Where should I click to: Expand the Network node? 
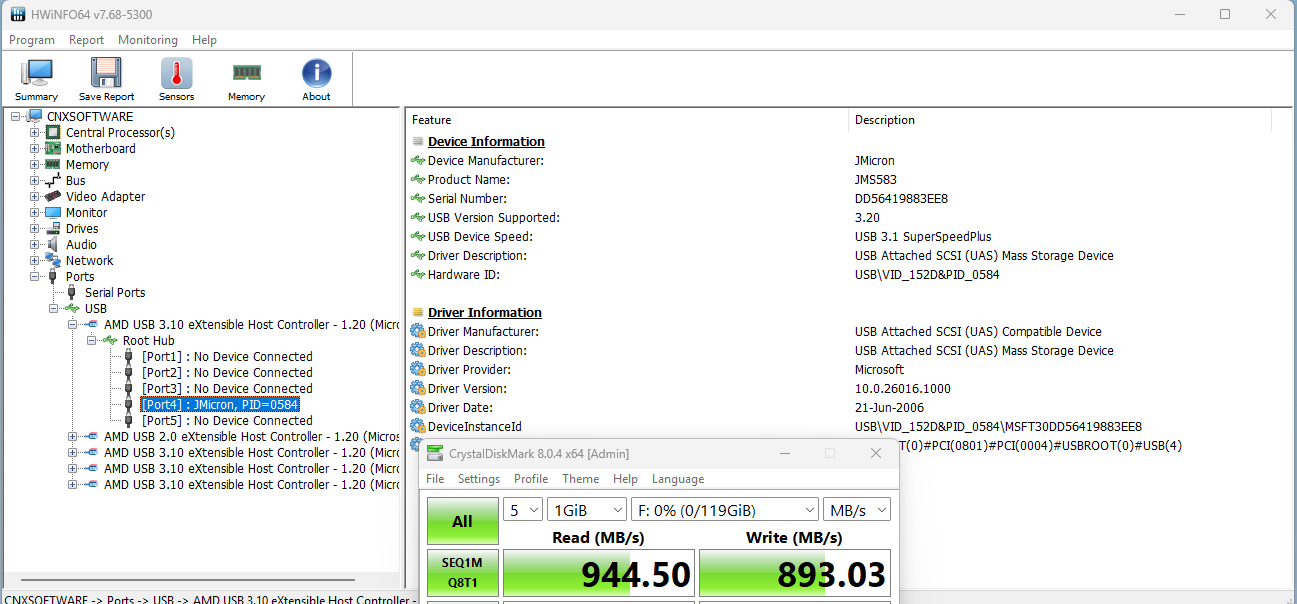[x=35, y=261]
